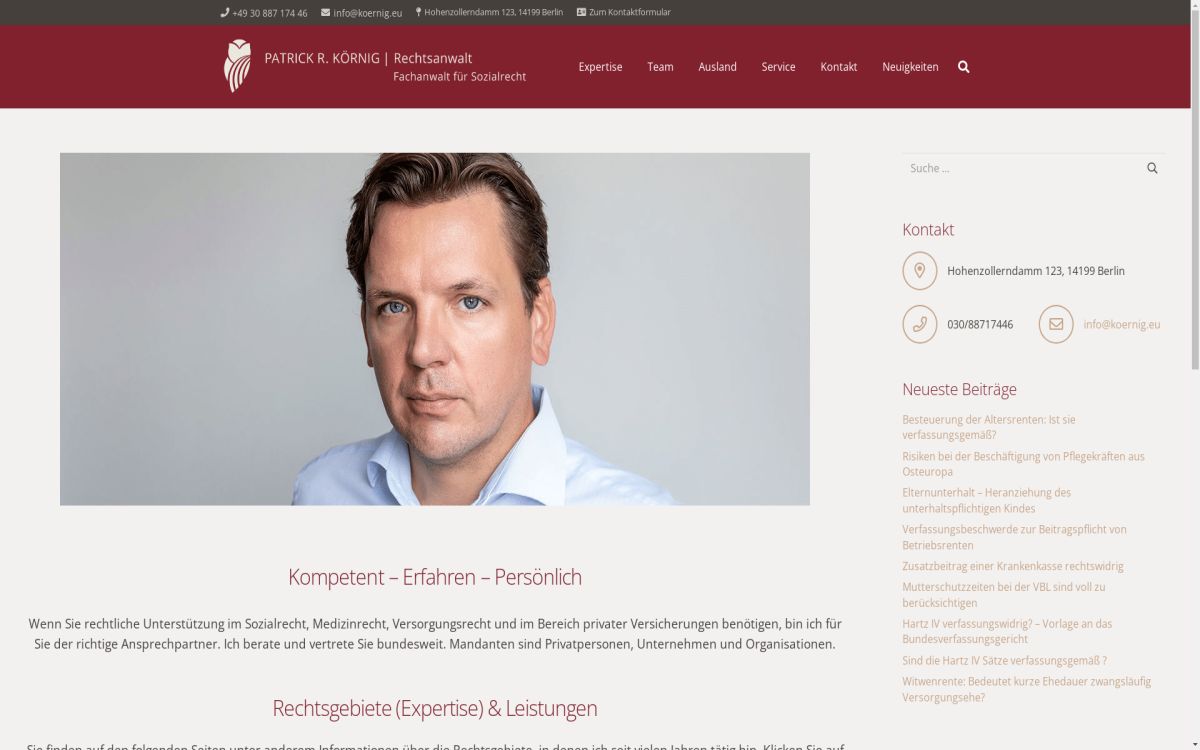Click the location pin circle icon

click(x=920, y=271)
